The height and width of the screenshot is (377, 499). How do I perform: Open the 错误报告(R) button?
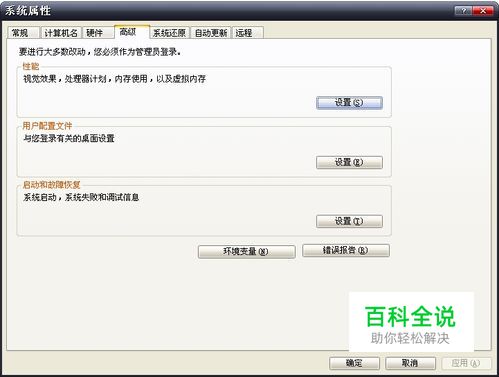pos(346,250)
